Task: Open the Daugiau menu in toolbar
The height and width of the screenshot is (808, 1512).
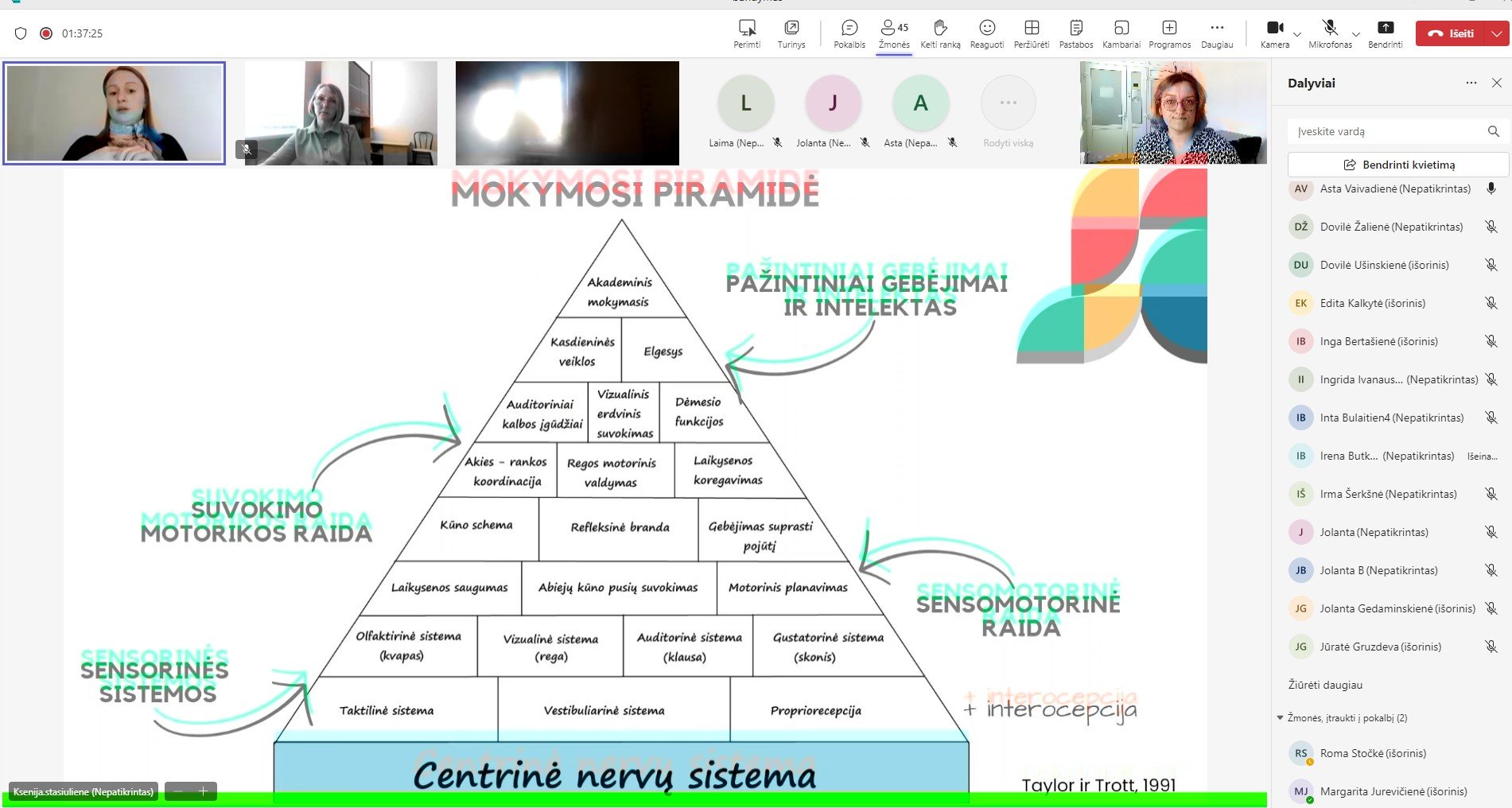Action: point(1216,33)
